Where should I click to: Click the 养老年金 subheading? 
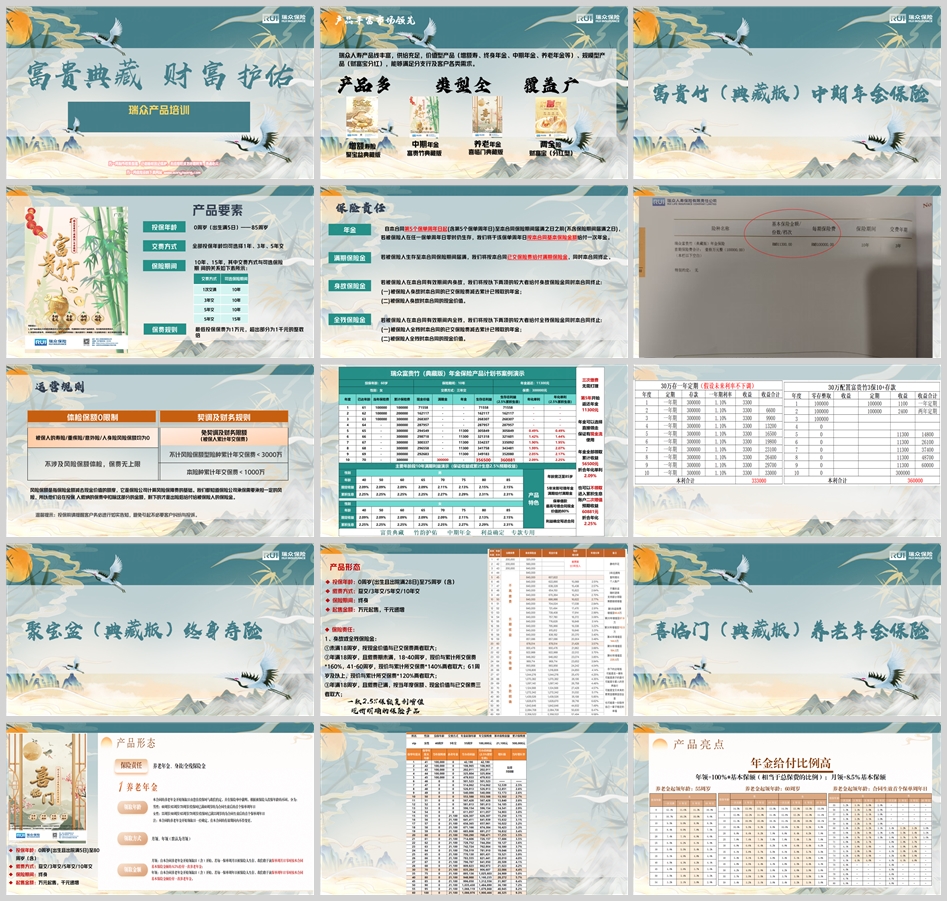pos(142,787)
